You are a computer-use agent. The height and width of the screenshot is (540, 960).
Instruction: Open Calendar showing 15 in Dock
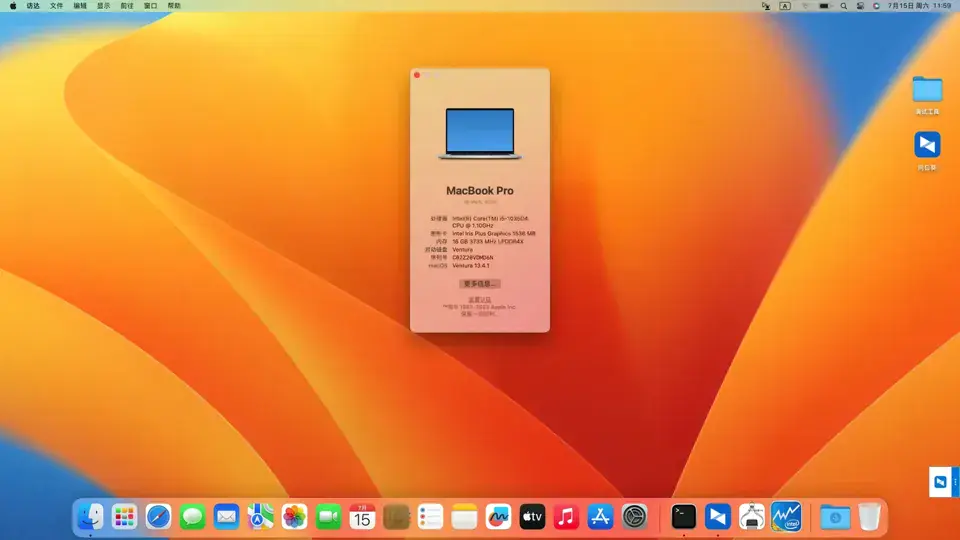pos(362,517)
